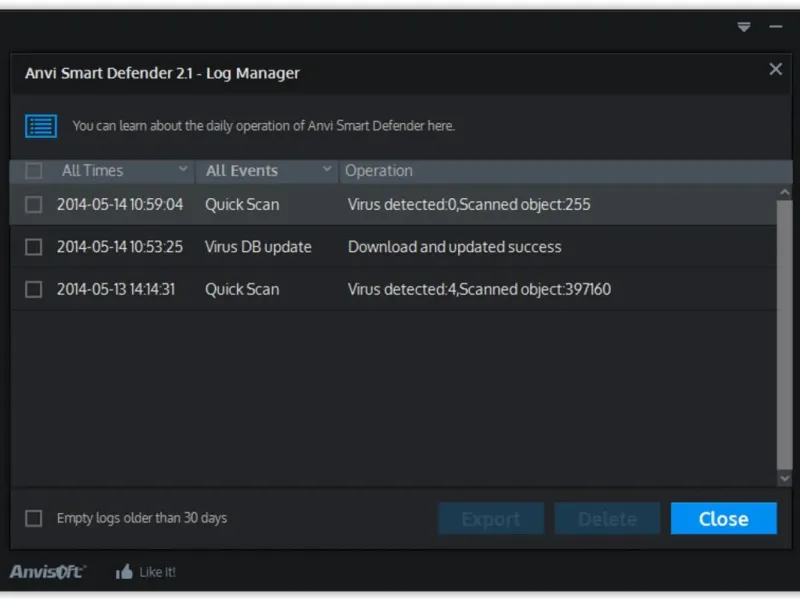Click the Operation column header
Image resolution: width=800 pixels, height=600 pixels.
pos(379,171)
